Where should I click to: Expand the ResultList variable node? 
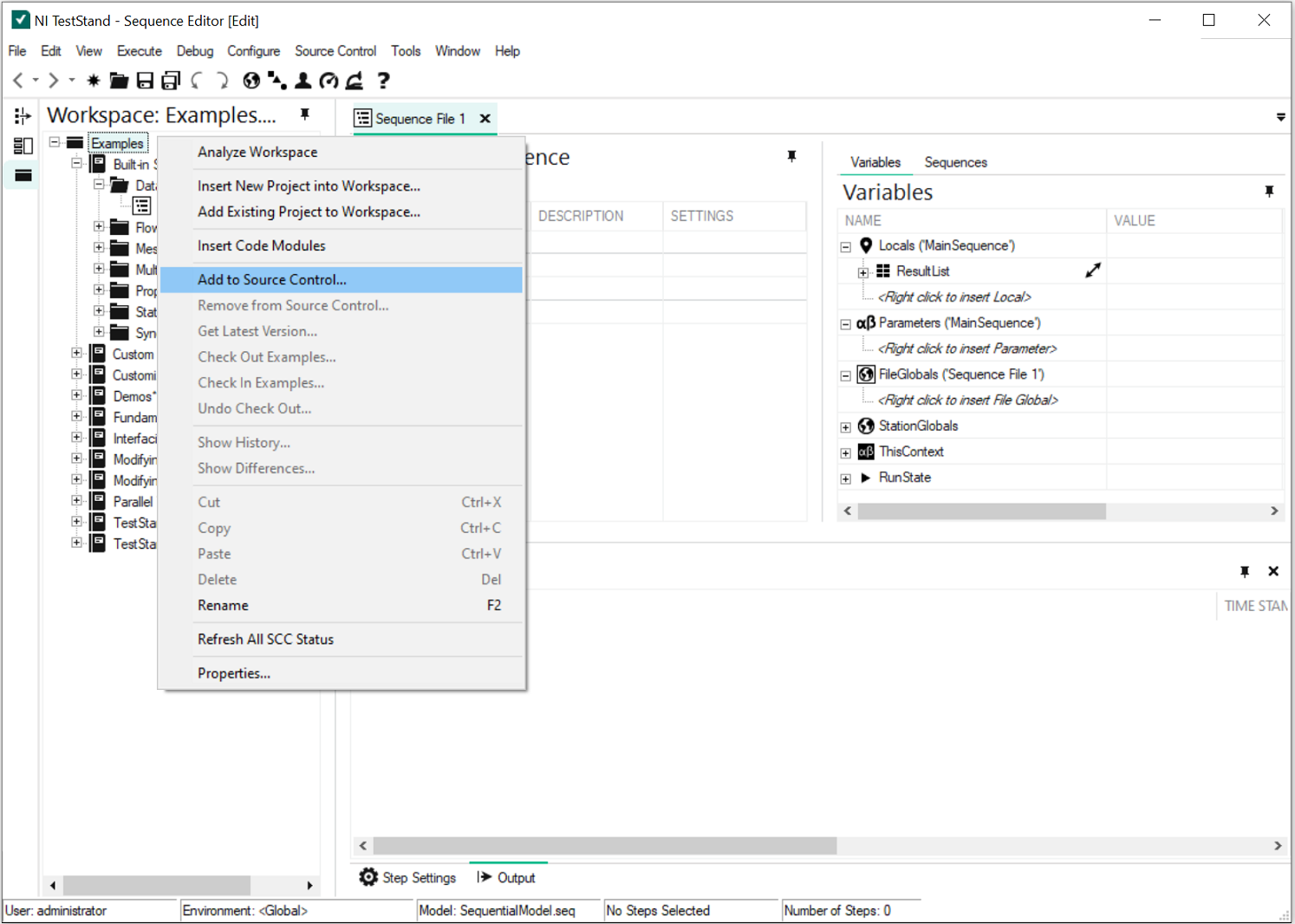tap(863, 273)
